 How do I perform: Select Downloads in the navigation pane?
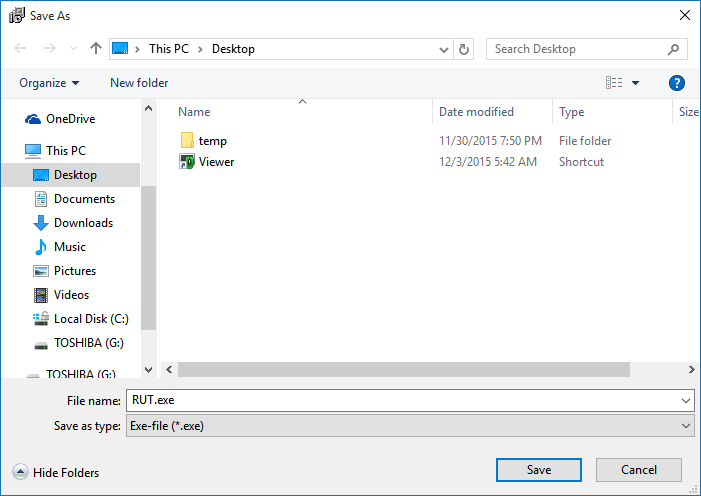[x=83, y=223]
